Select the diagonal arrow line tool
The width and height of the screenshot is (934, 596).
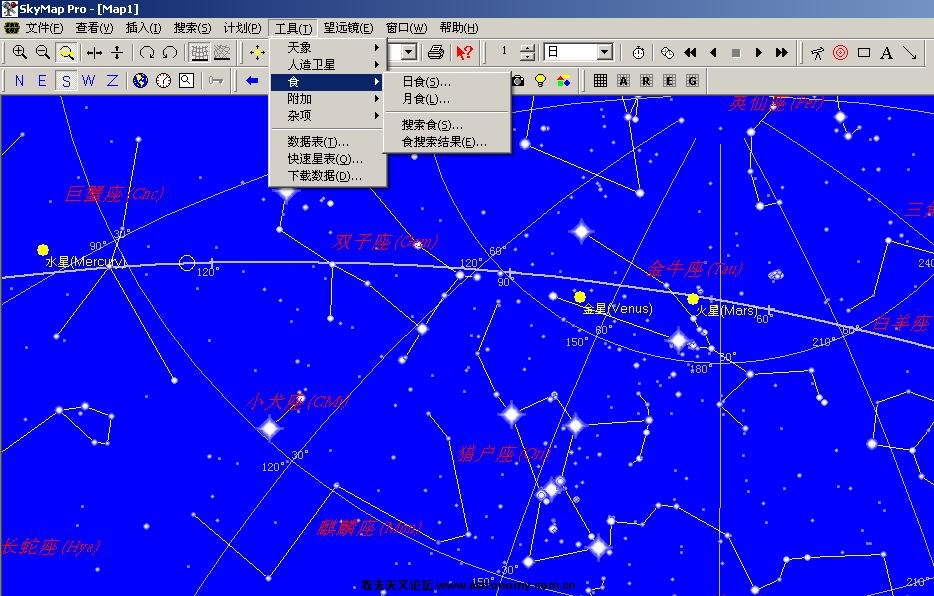(910, 52)
